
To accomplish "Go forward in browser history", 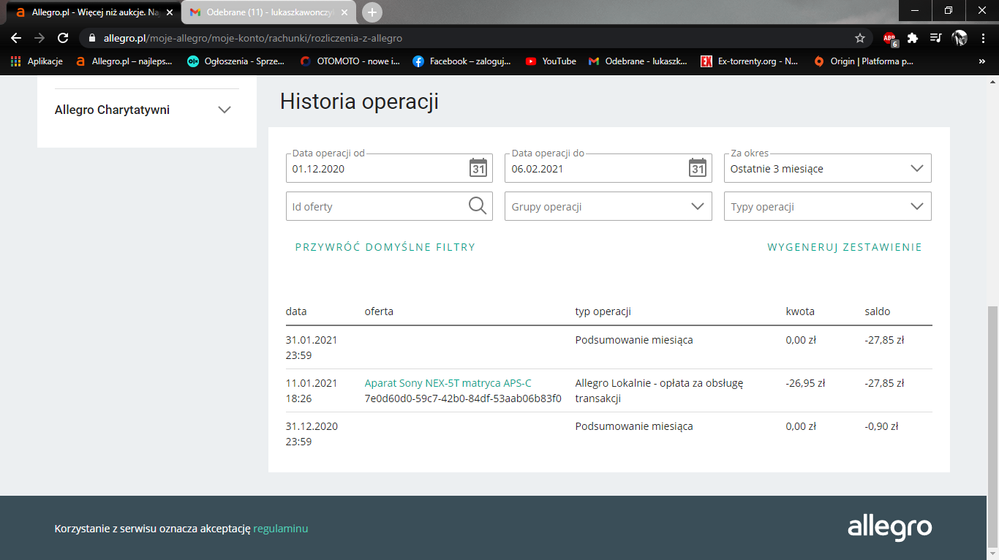I will click(x=40, y=38).
